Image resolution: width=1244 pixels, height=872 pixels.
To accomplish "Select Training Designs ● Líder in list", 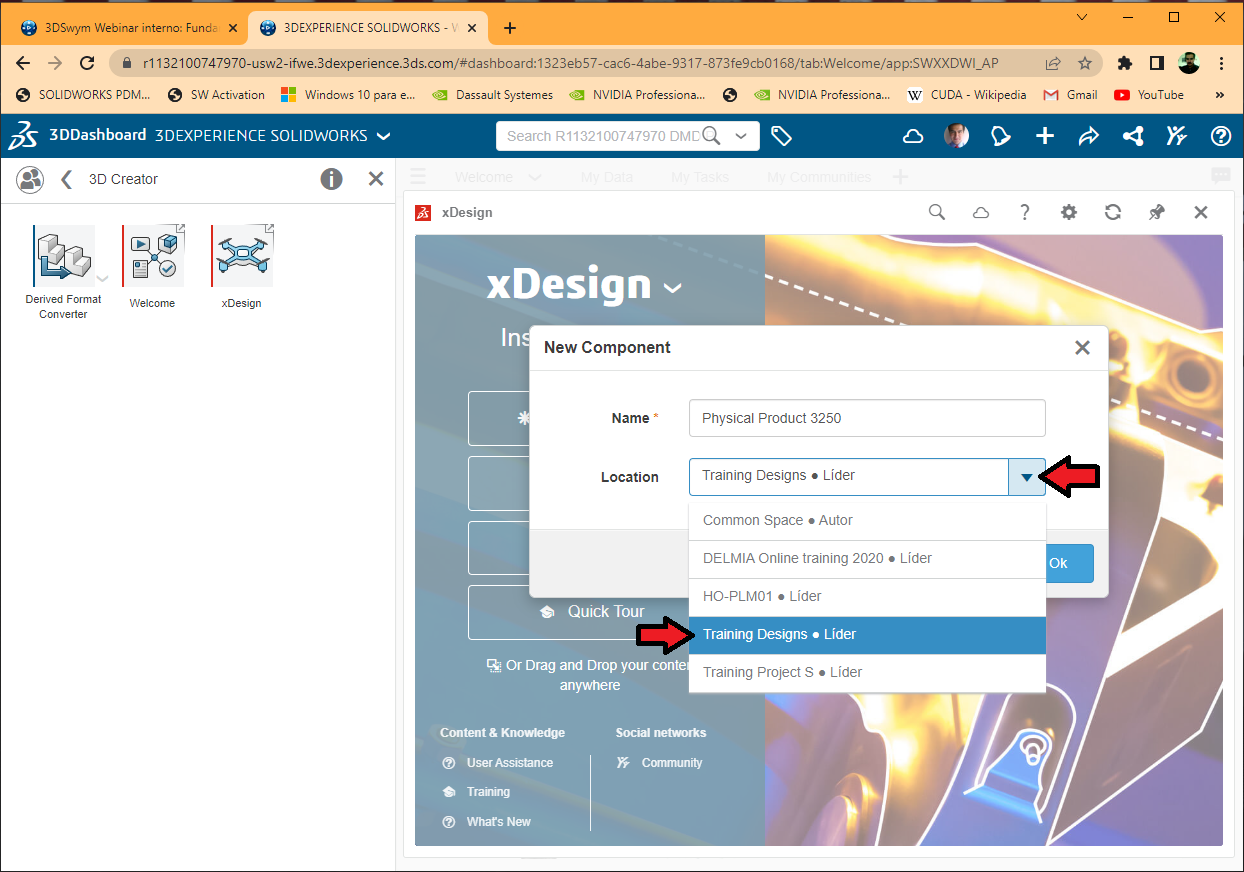I will pos(867,635).
